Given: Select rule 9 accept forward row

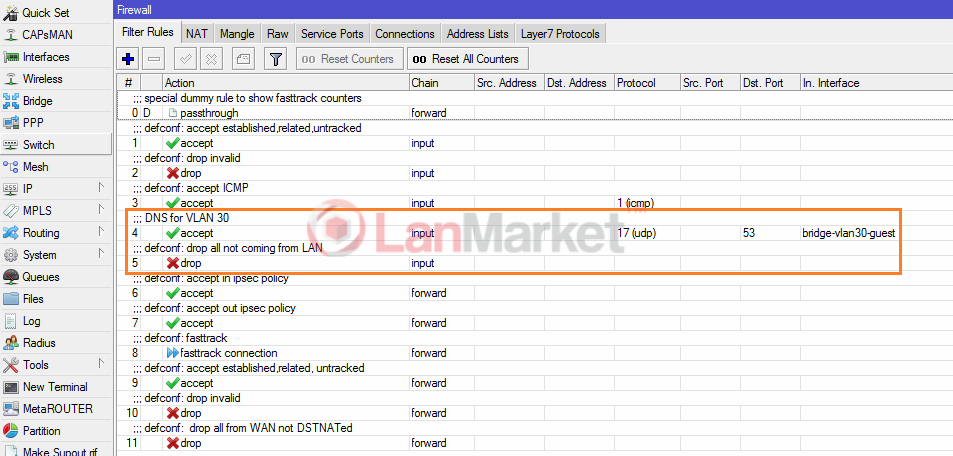Looking at the screenshot, I should click(x=535, y=383).
